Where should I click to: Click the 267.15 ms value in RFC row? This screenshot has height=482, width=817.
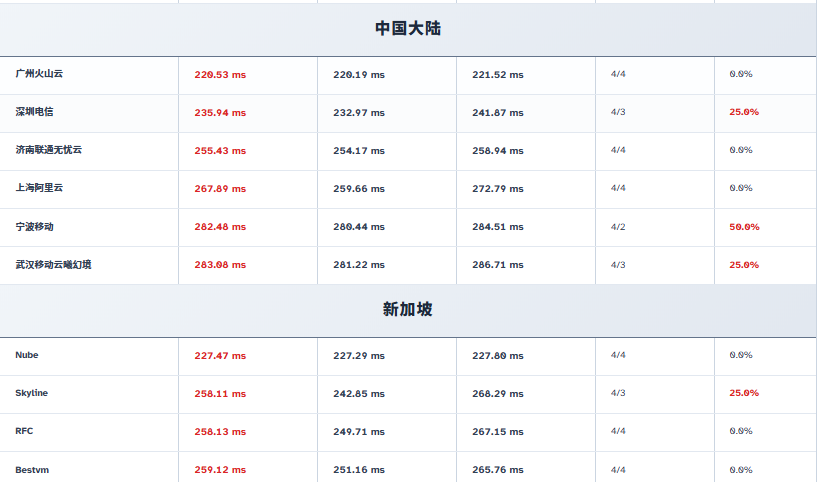pos(498,432)
